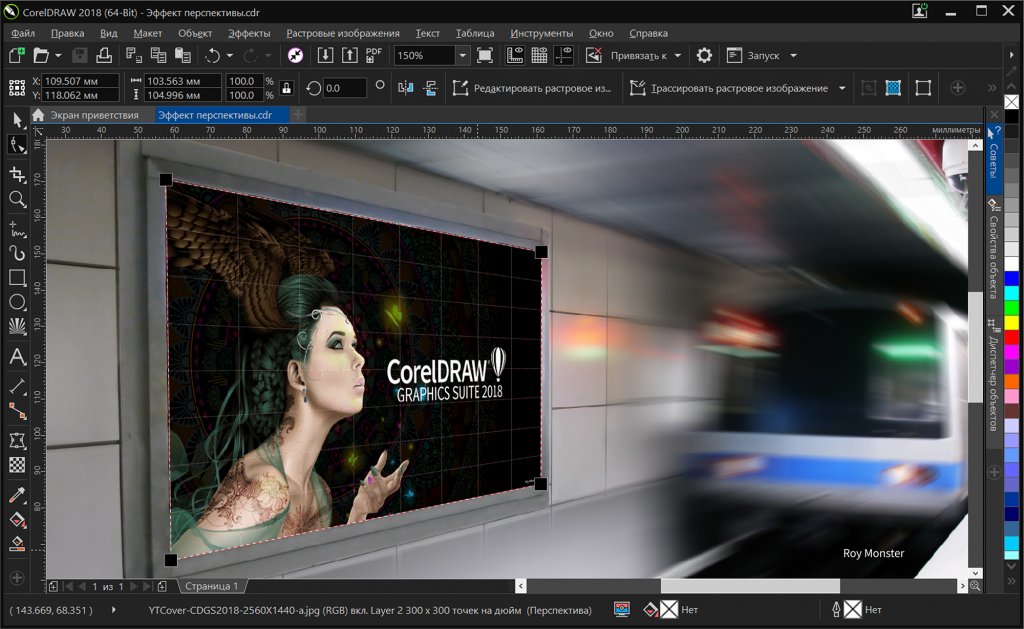Select the Connector tool
The width and height of the screenshot is (1024, 629).
click(x=17, y=411)
